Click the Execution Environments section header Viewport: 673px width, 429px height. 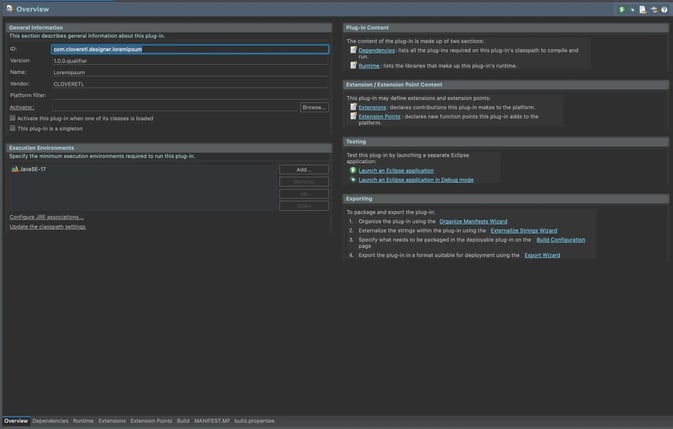[x=169, y=148]
